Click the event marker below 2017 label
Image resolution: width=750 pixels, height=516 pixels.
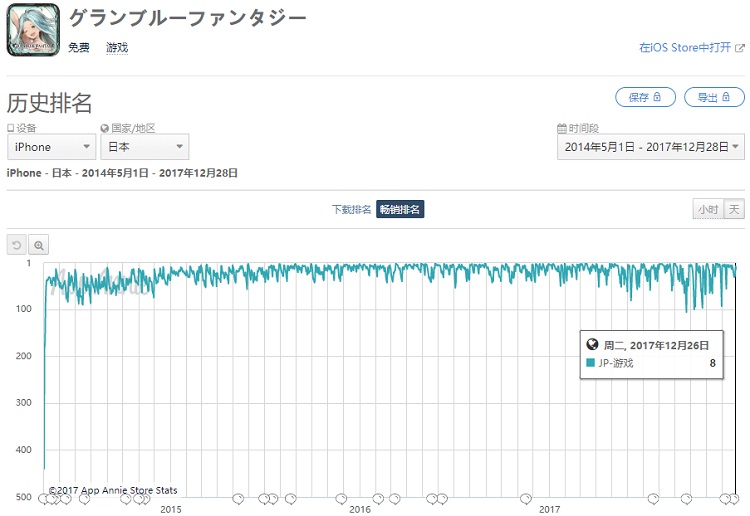pos(526,497)
